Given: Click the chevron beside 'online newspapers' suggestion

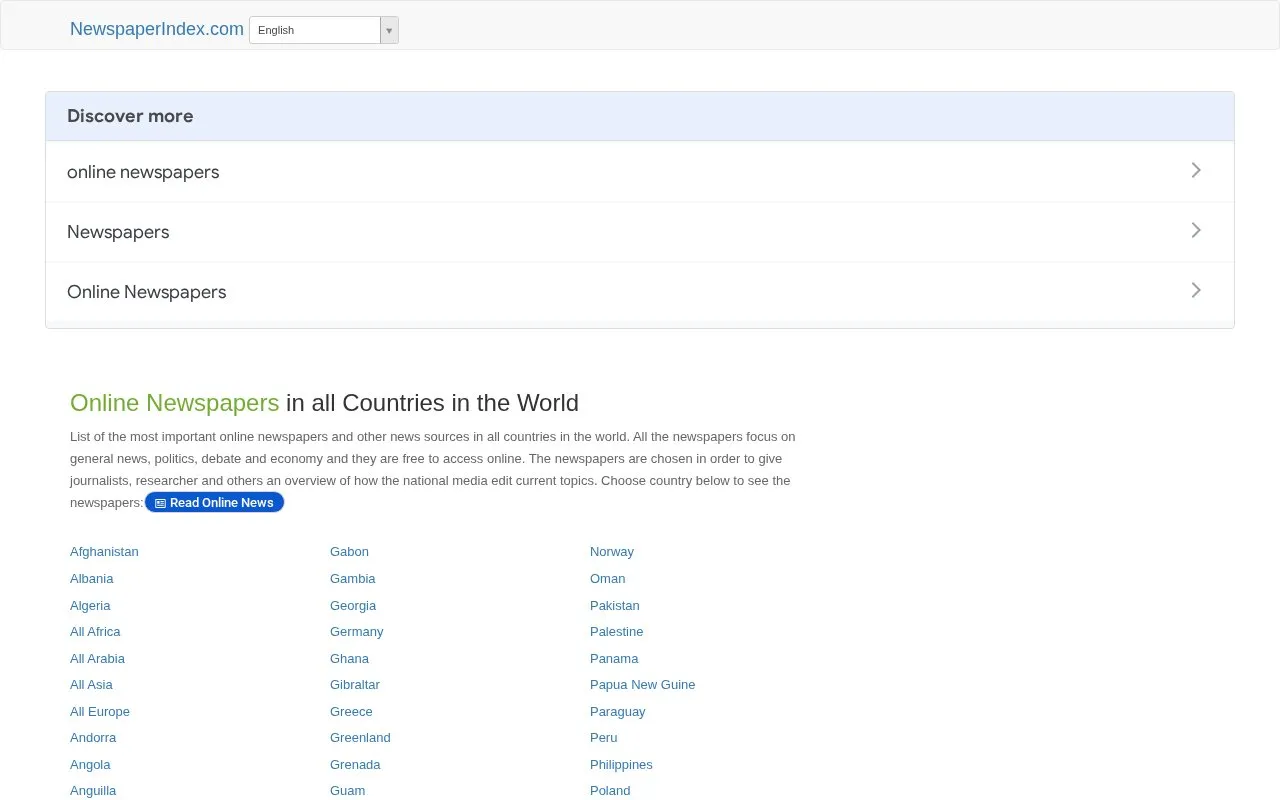Looking at the screenshot, I should tap(1196, 170).
